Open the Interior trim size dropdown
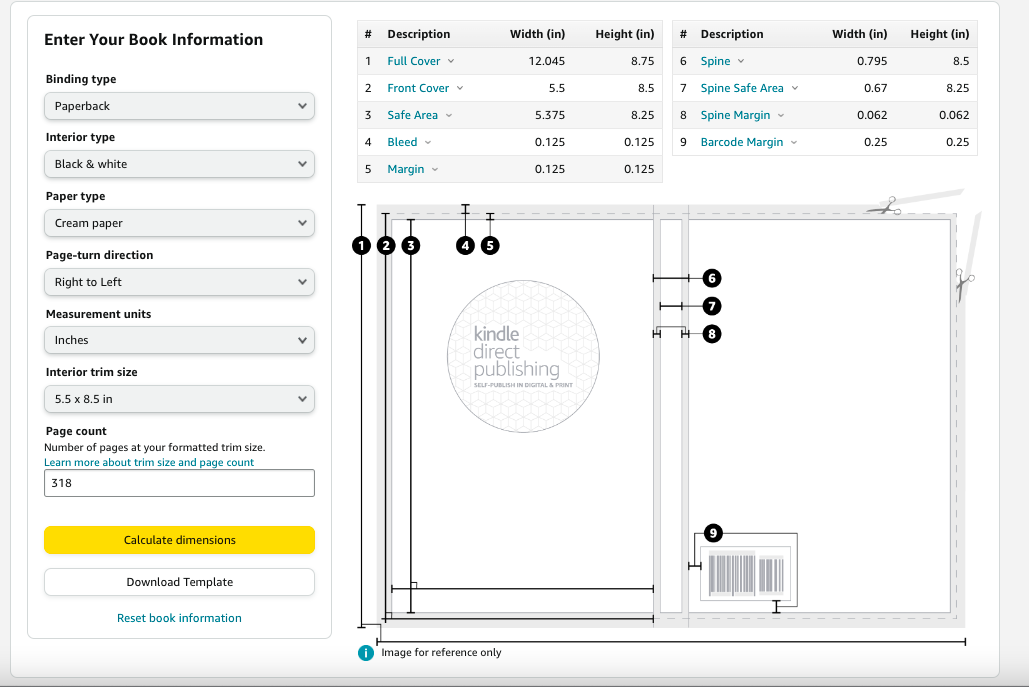The image size is (1029, 687). (x=179, y=399)
